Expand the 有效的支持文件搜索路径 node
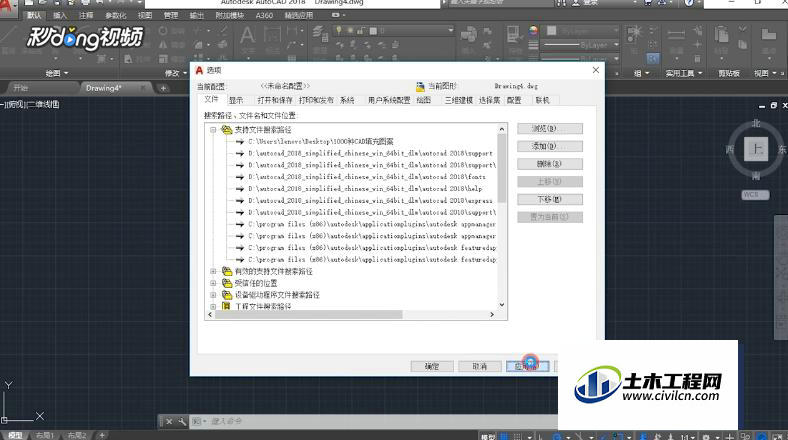788x440 pixels. click(x=213, y=271)
